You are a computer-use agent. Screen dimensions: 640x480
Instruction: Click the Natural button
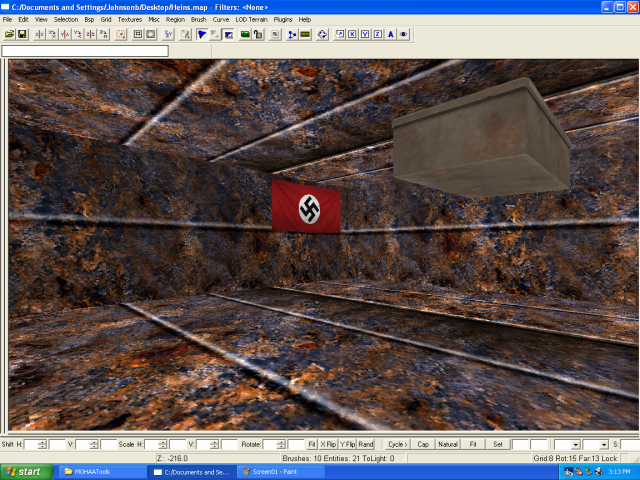click(448, 444)
